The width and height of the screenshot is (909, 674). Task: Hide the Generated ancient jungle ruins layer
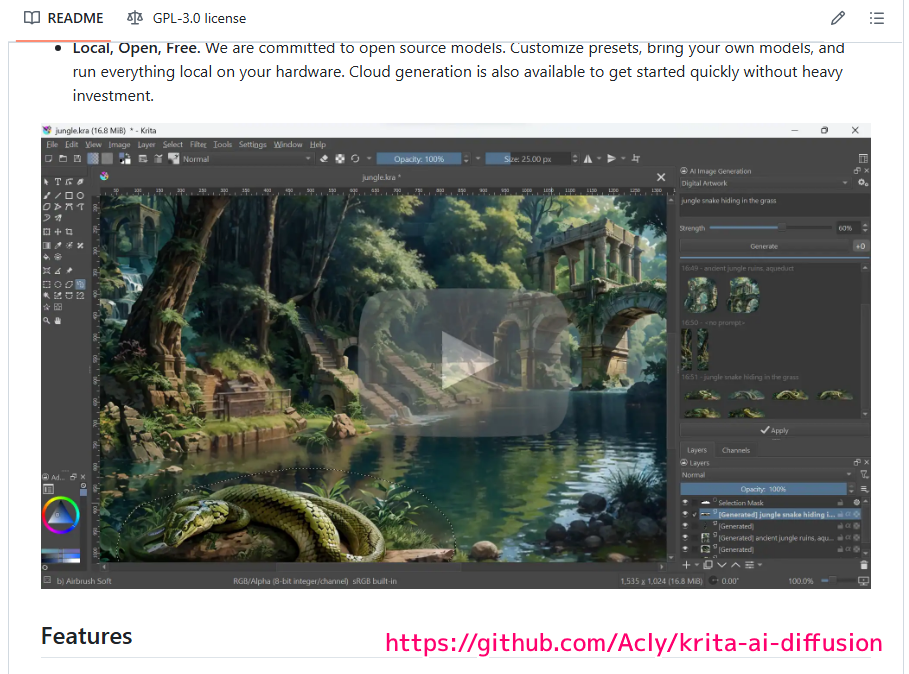point(685,537)
